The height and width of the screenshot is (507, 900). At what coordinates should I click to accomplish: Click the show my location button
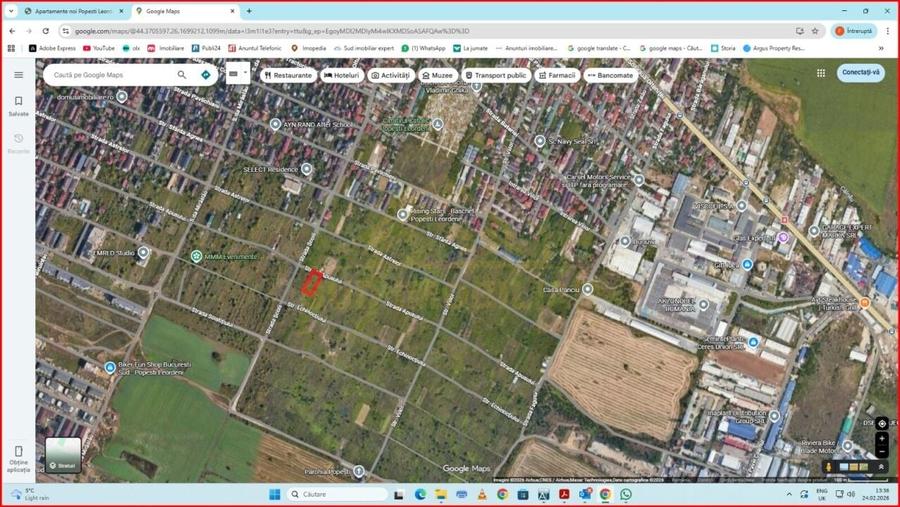(x=881, y=423)
